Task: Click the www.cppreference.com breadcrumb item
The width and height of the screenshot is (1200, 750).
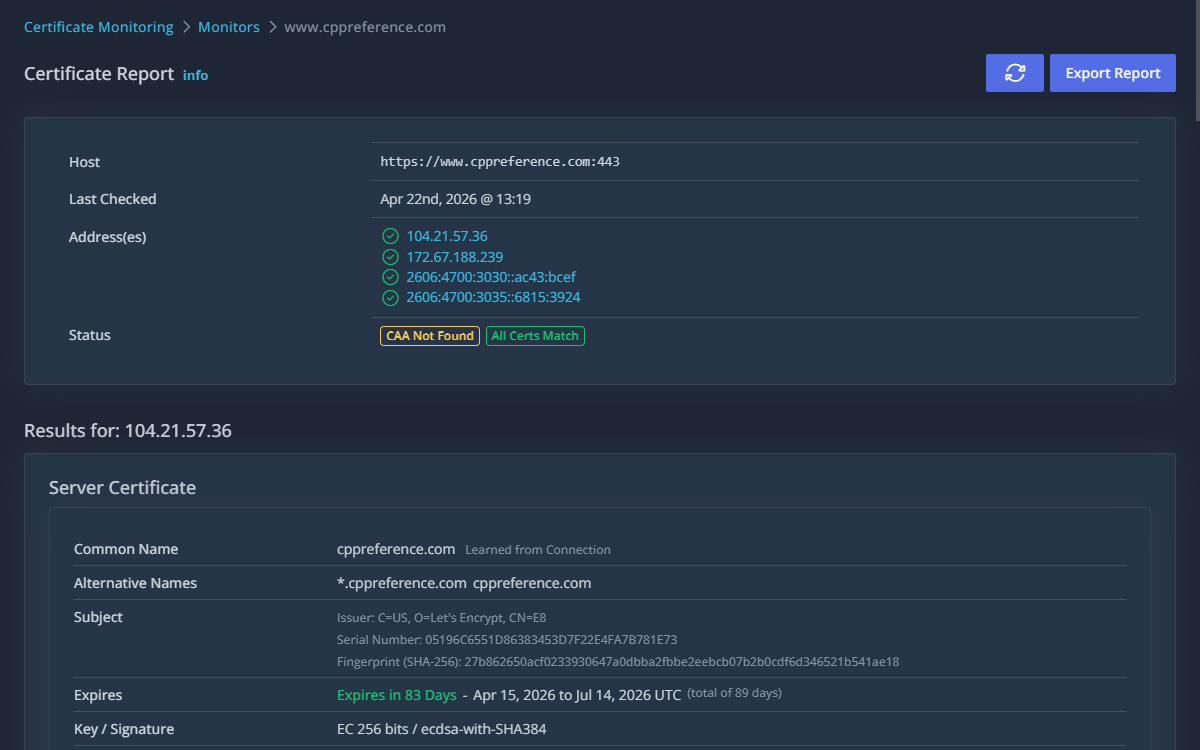Action: pyautogui.click(x=365, y=27)
